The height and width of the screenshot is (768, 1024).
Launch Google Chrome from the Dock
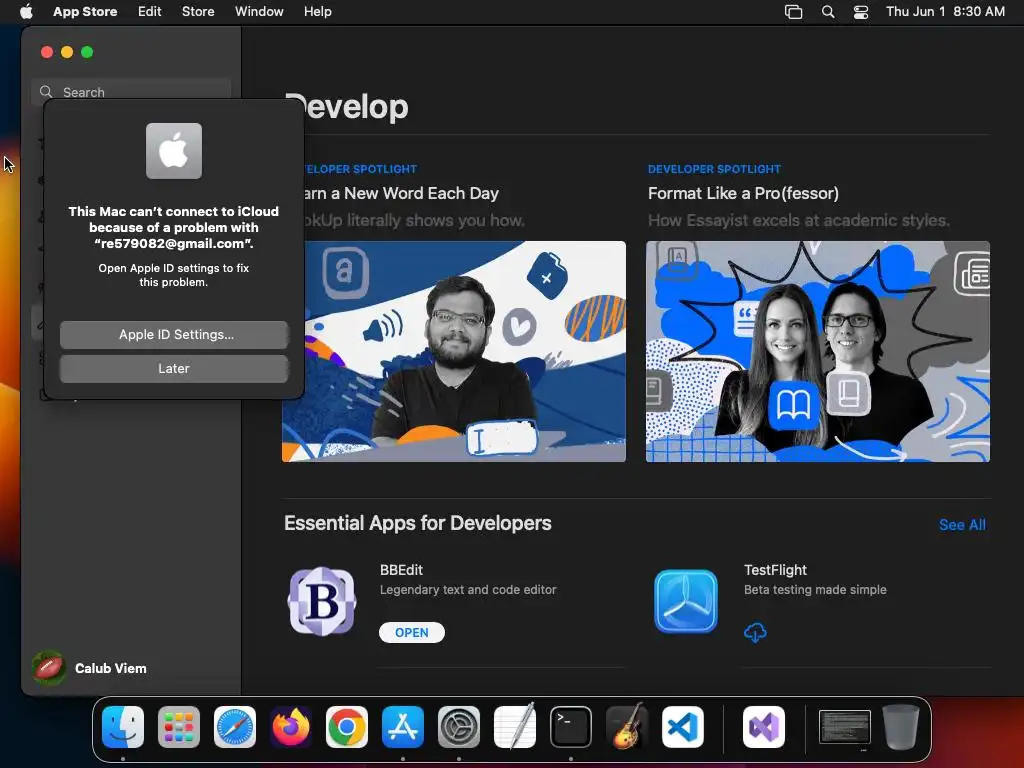point(347,727)
